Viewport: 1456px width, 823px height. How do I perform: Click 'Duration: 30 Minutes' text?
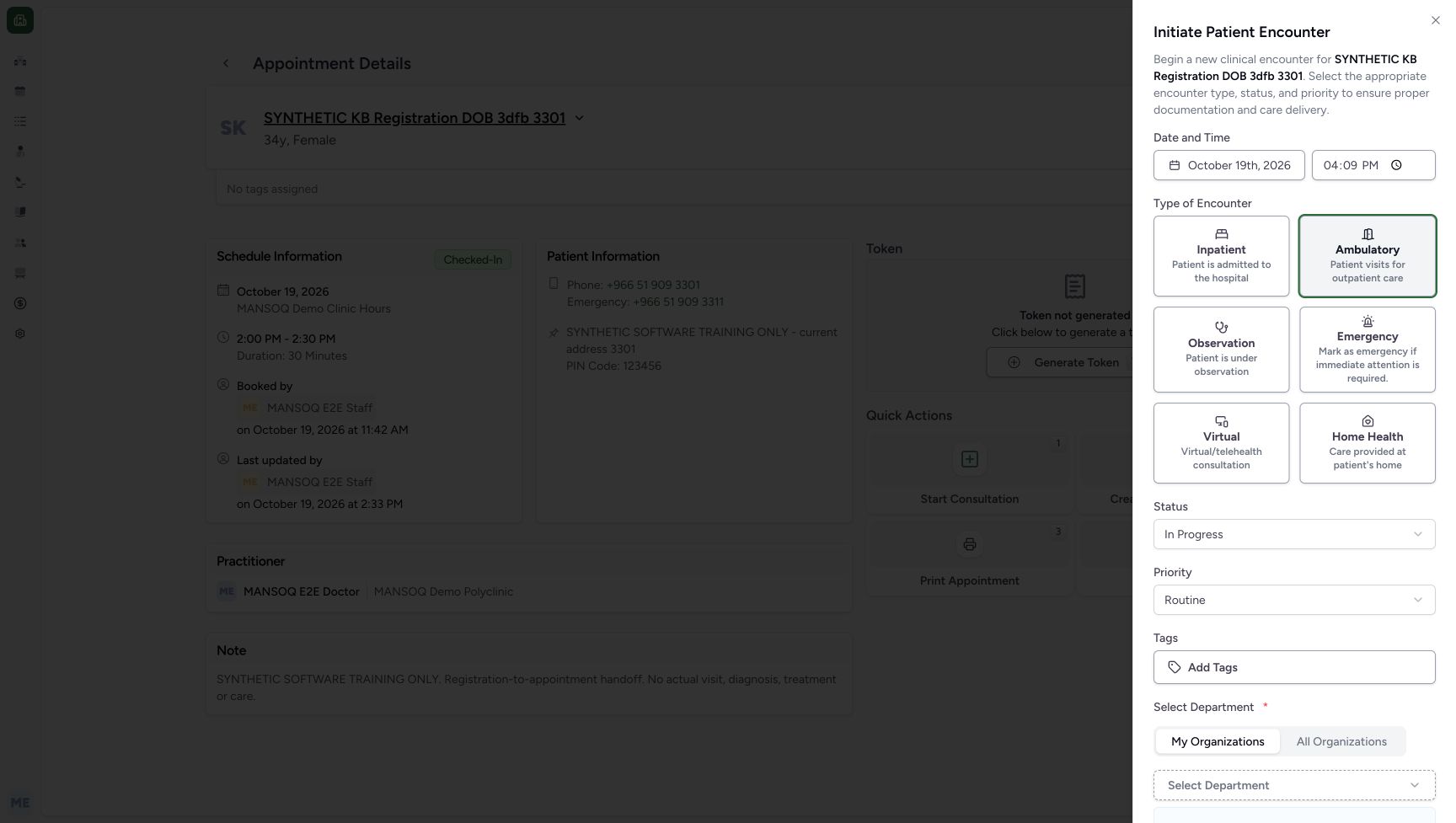pos(292,355)
